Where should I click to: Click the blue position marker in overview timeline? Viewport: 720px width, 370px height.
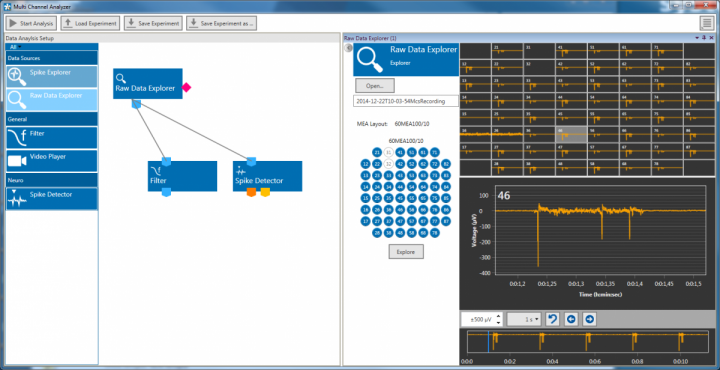pyautogui.click(x=488, y=342)
